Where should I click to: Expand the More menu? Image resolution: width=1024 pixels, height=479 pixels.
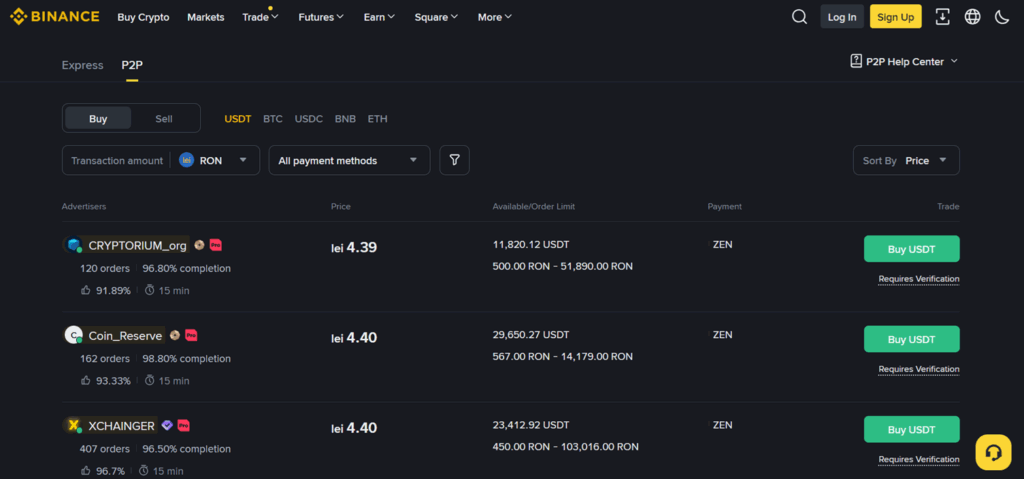coord(494,17)
